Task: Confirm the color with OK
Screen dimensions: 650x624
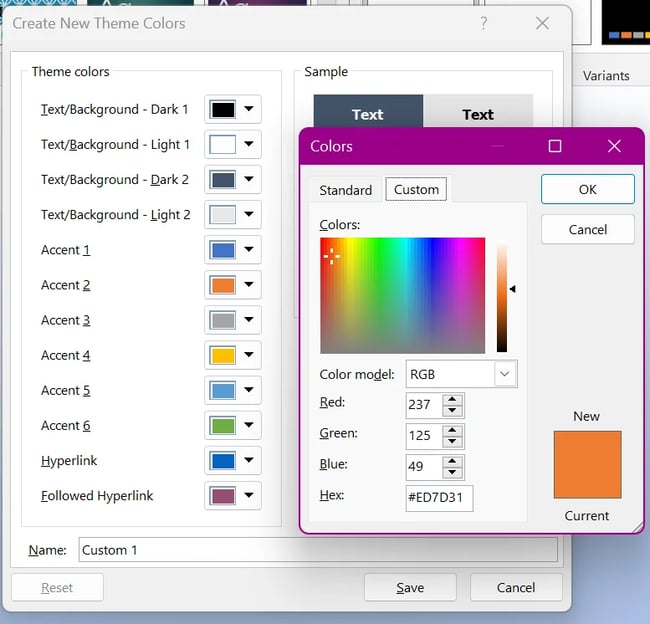Action: 587,189
